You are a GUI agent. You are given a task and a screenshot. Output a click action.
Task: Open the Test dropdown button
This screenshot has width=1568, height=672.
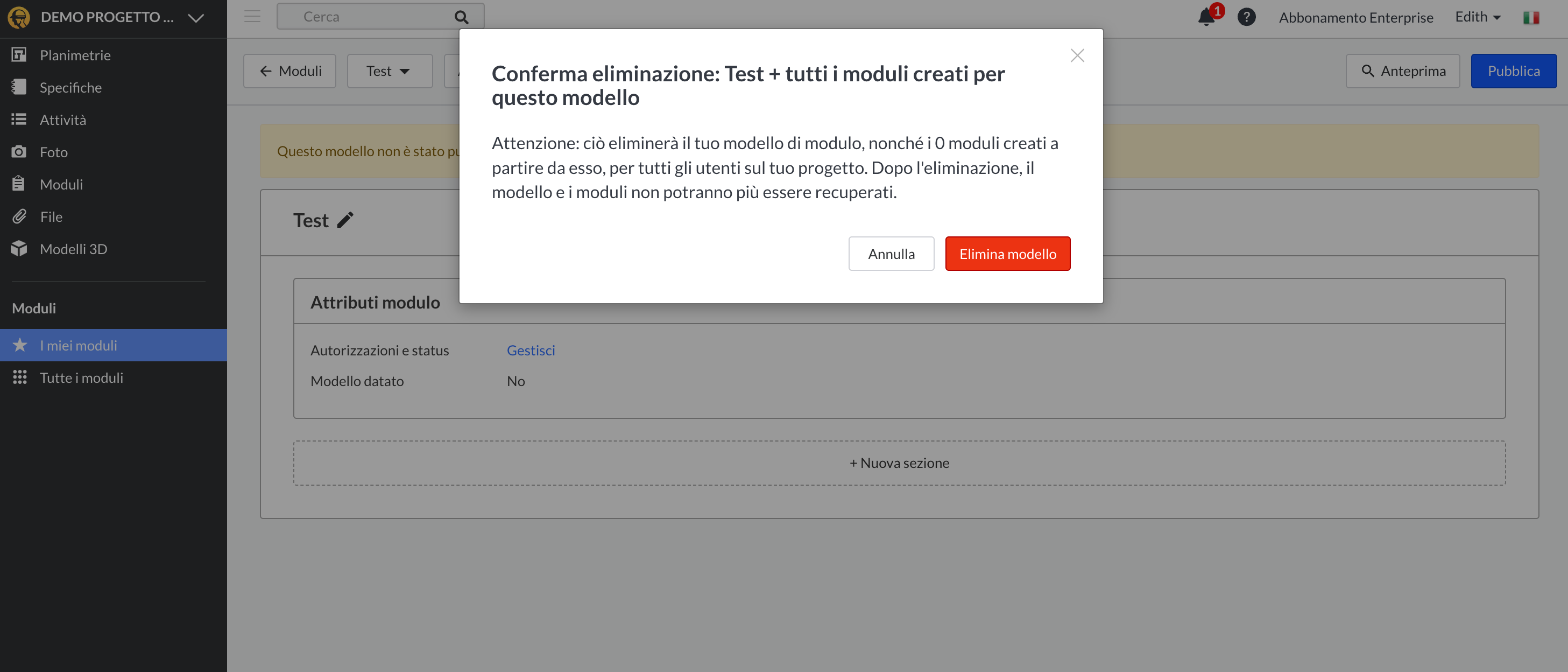click(389, 71)
